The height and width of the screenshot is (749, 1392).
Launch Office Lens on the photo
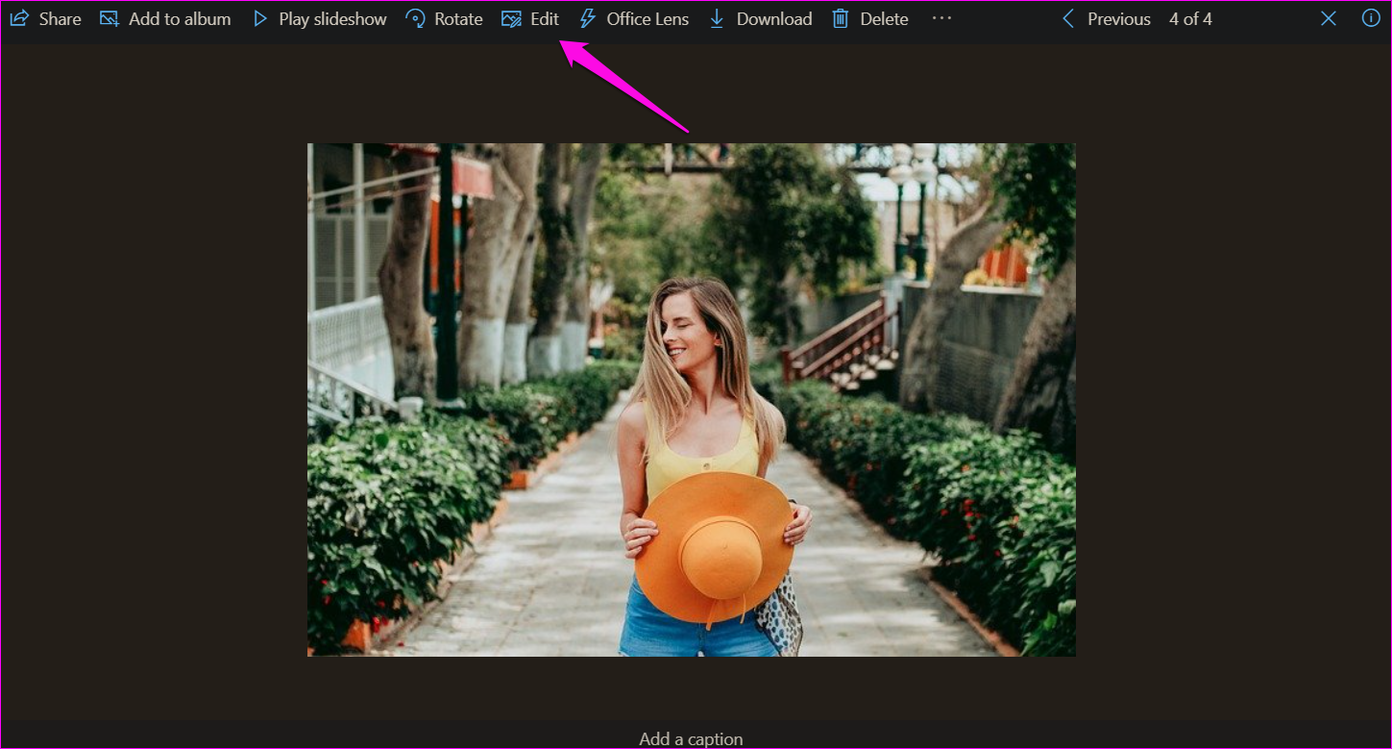click(x=634, y=19)
